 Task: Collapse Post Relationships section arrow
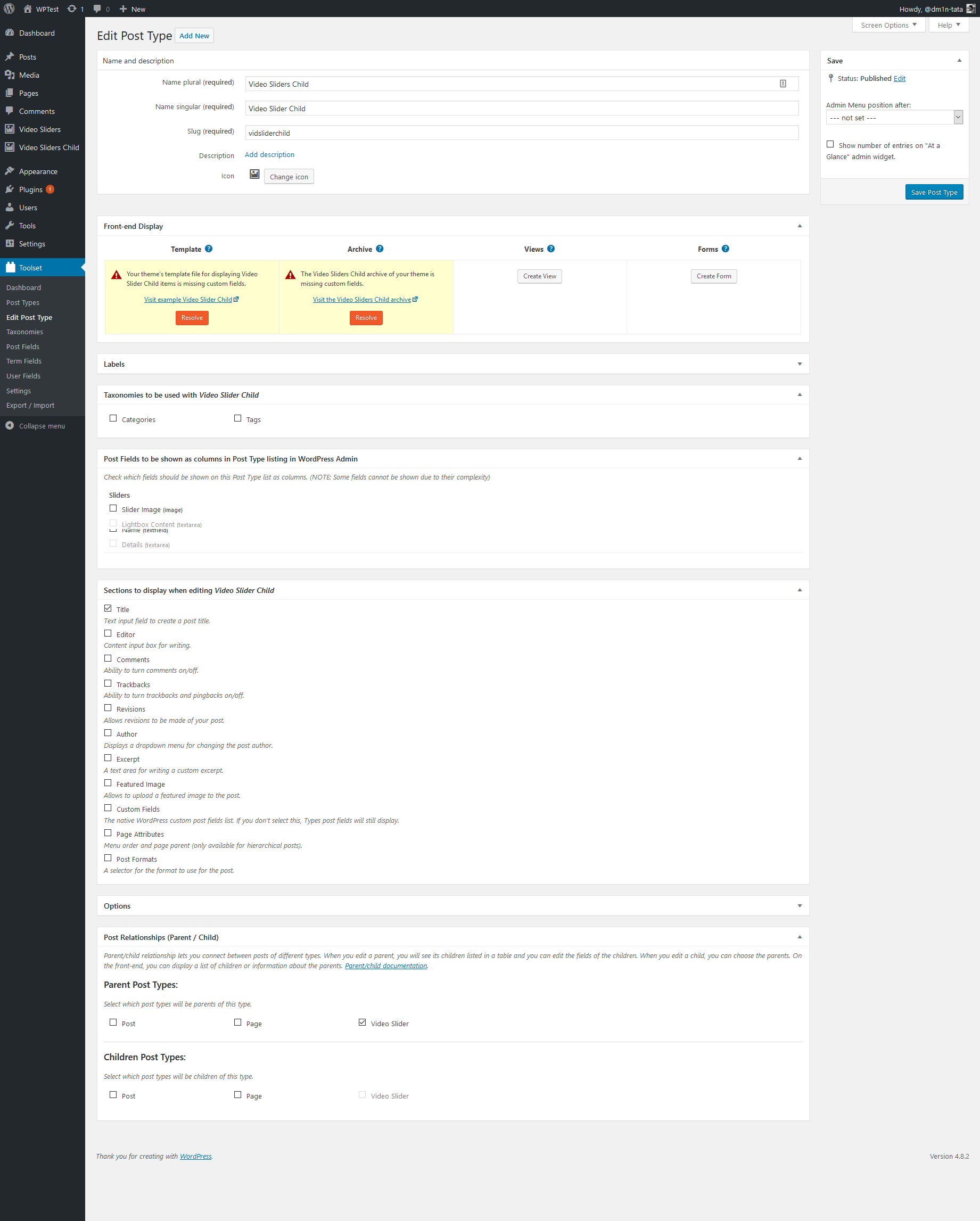click(800, 937)
